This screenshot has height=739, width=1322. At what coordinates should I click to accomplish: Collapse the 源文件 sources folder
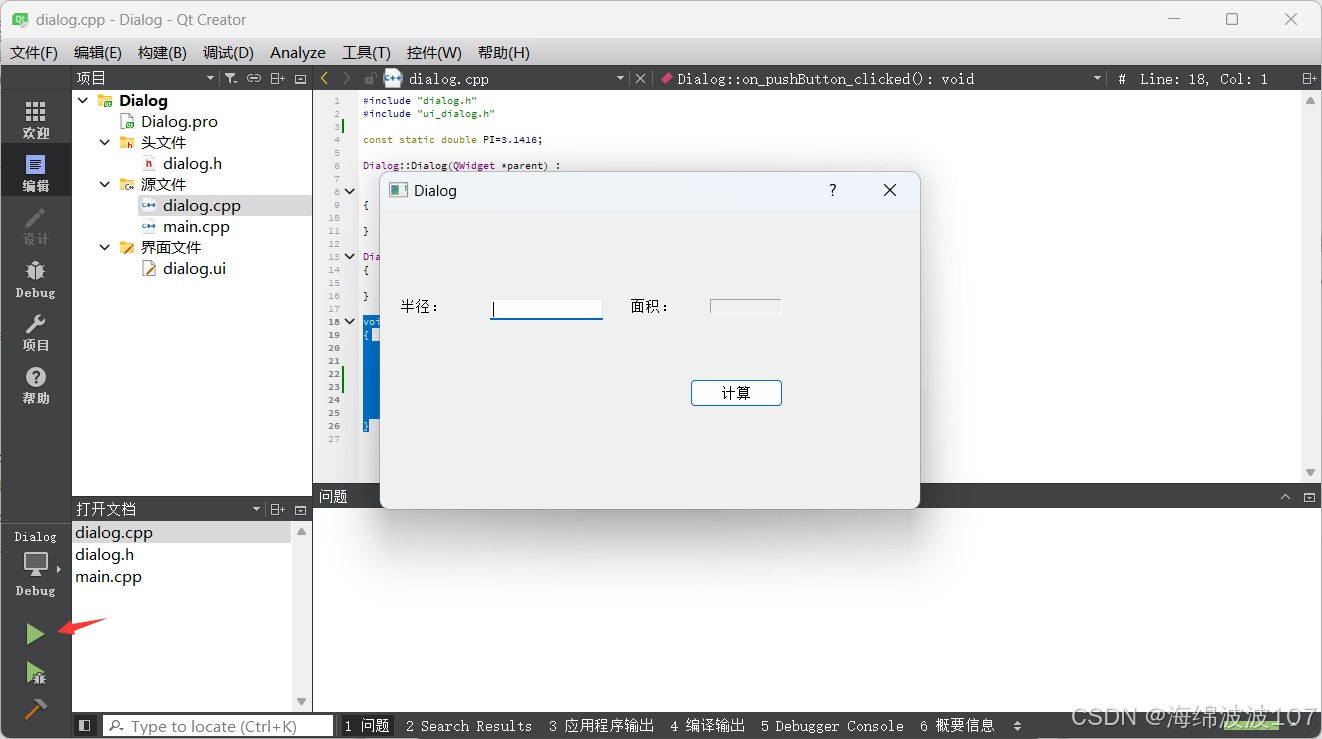[x=105, y=184]
